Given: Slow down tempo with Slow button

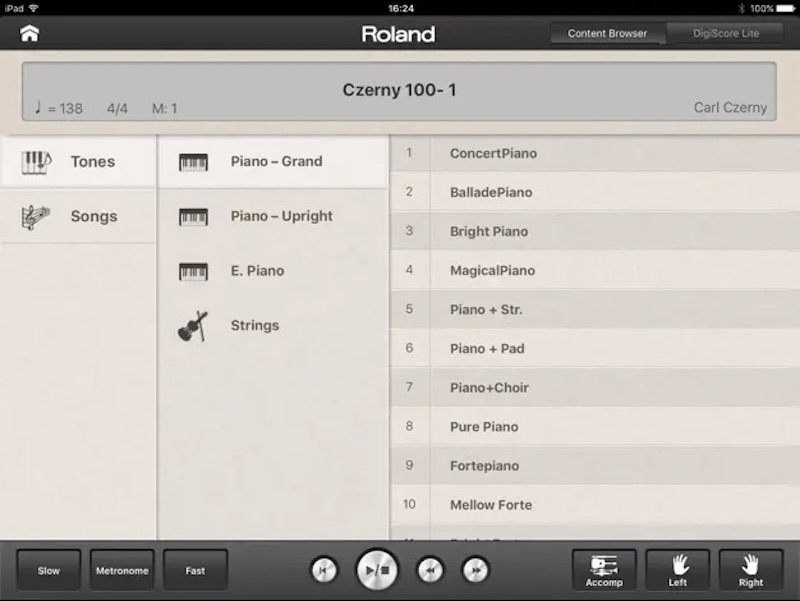Looking at the screenshot, I should point(48,570).
